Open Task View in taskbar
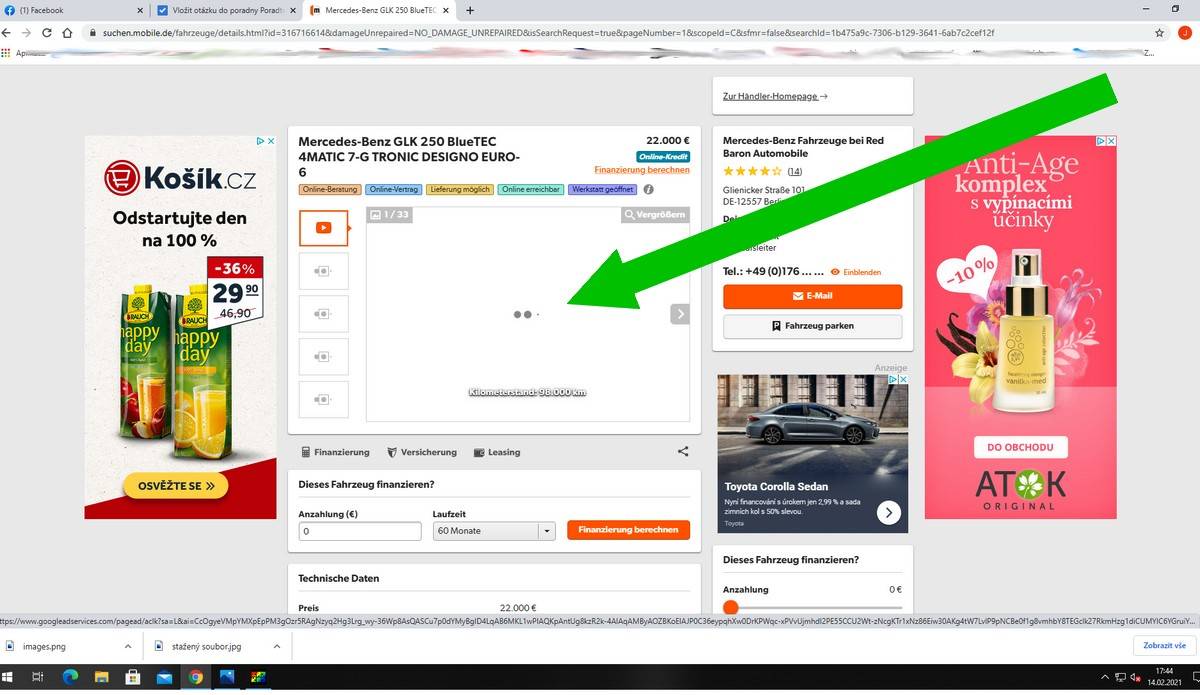 39,677
